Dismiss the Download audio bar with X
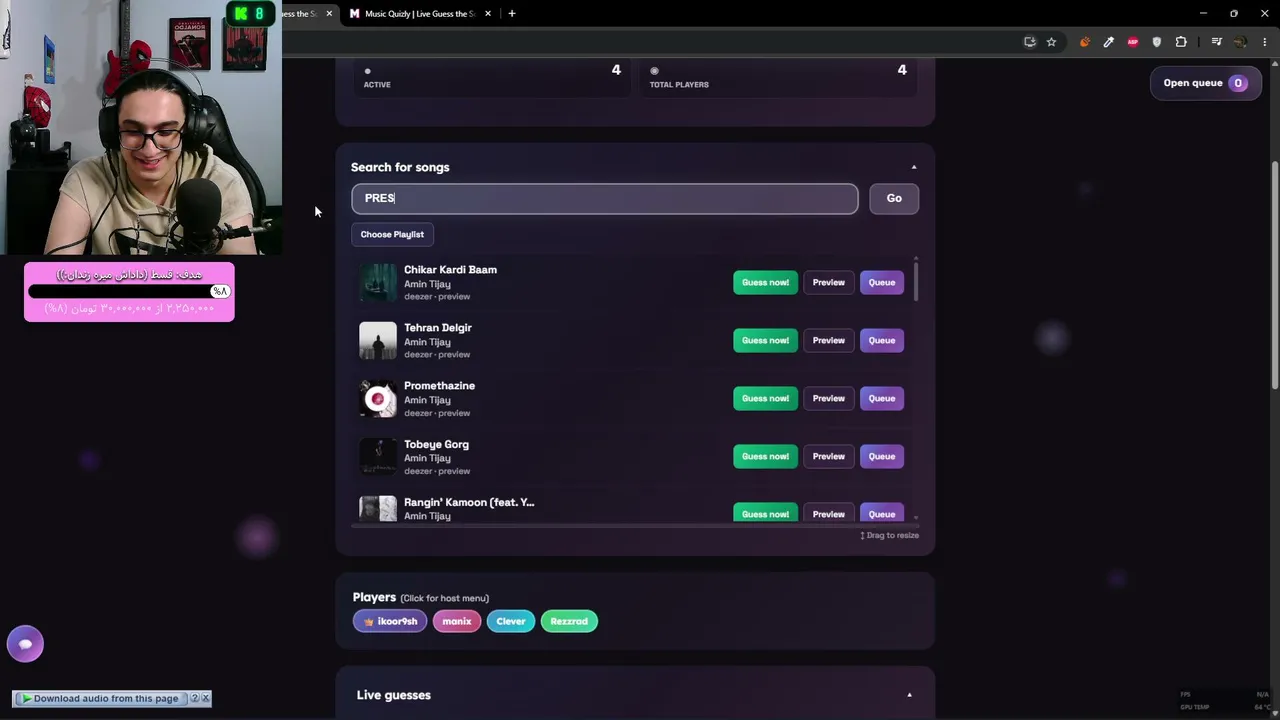The width and height of the screenshot is (1280, 720). pyautogui.click(x=206, y=698)
